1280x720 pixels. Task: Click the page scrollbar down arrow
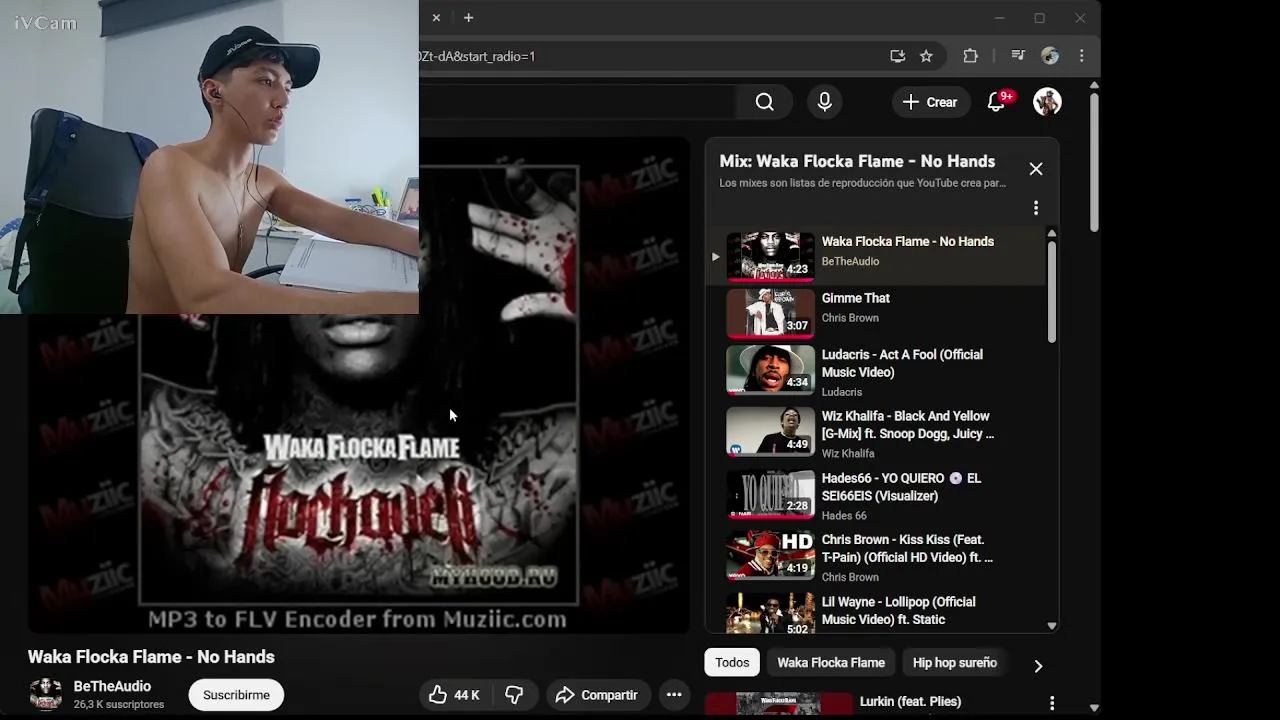[x=1094, y=708]
